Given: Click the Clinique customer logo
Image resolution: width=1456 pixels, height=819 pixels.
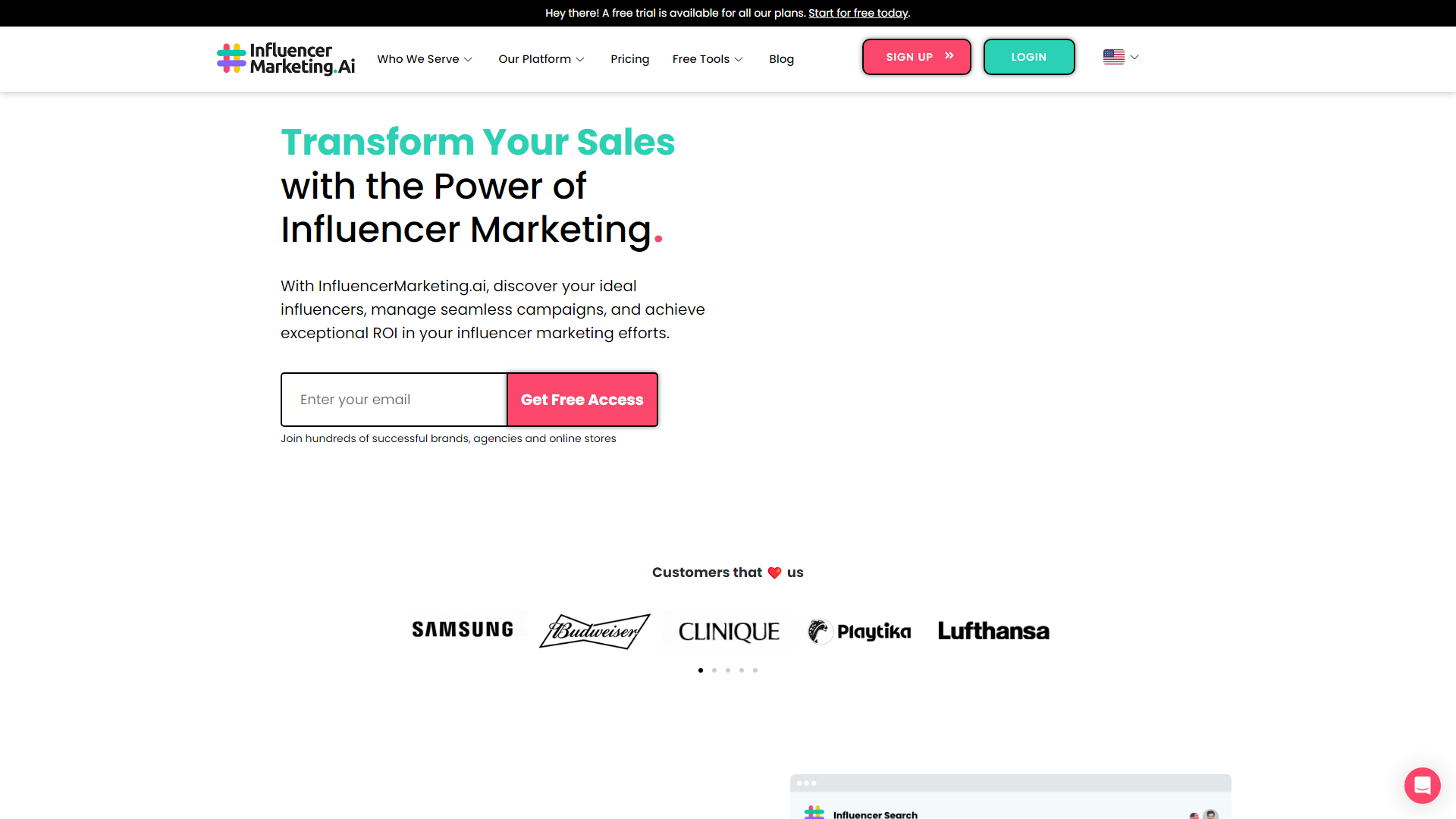Looking at the screenshot, I should pyautogui.click(x=729, y=632).
